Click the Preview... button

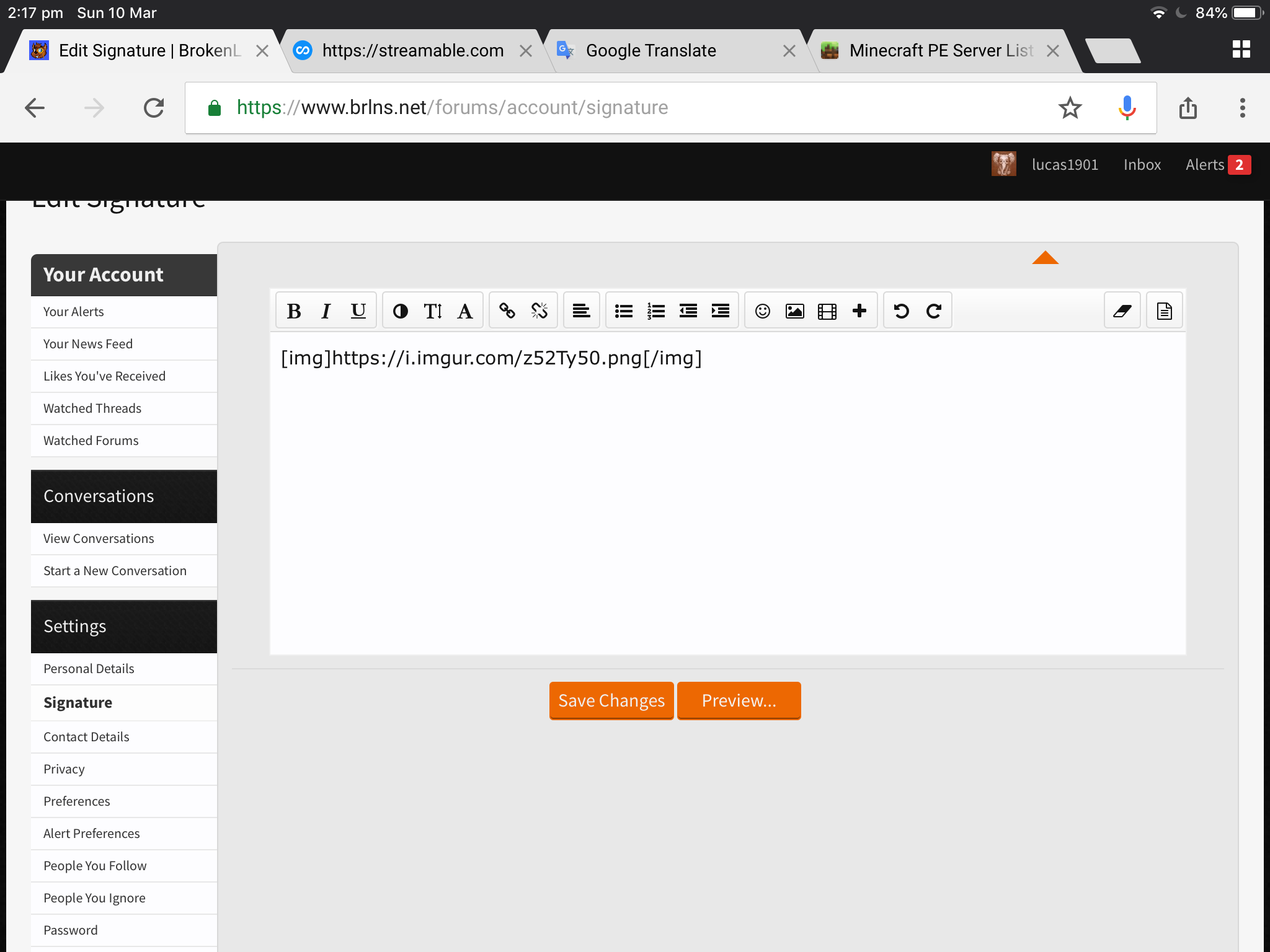739,700
